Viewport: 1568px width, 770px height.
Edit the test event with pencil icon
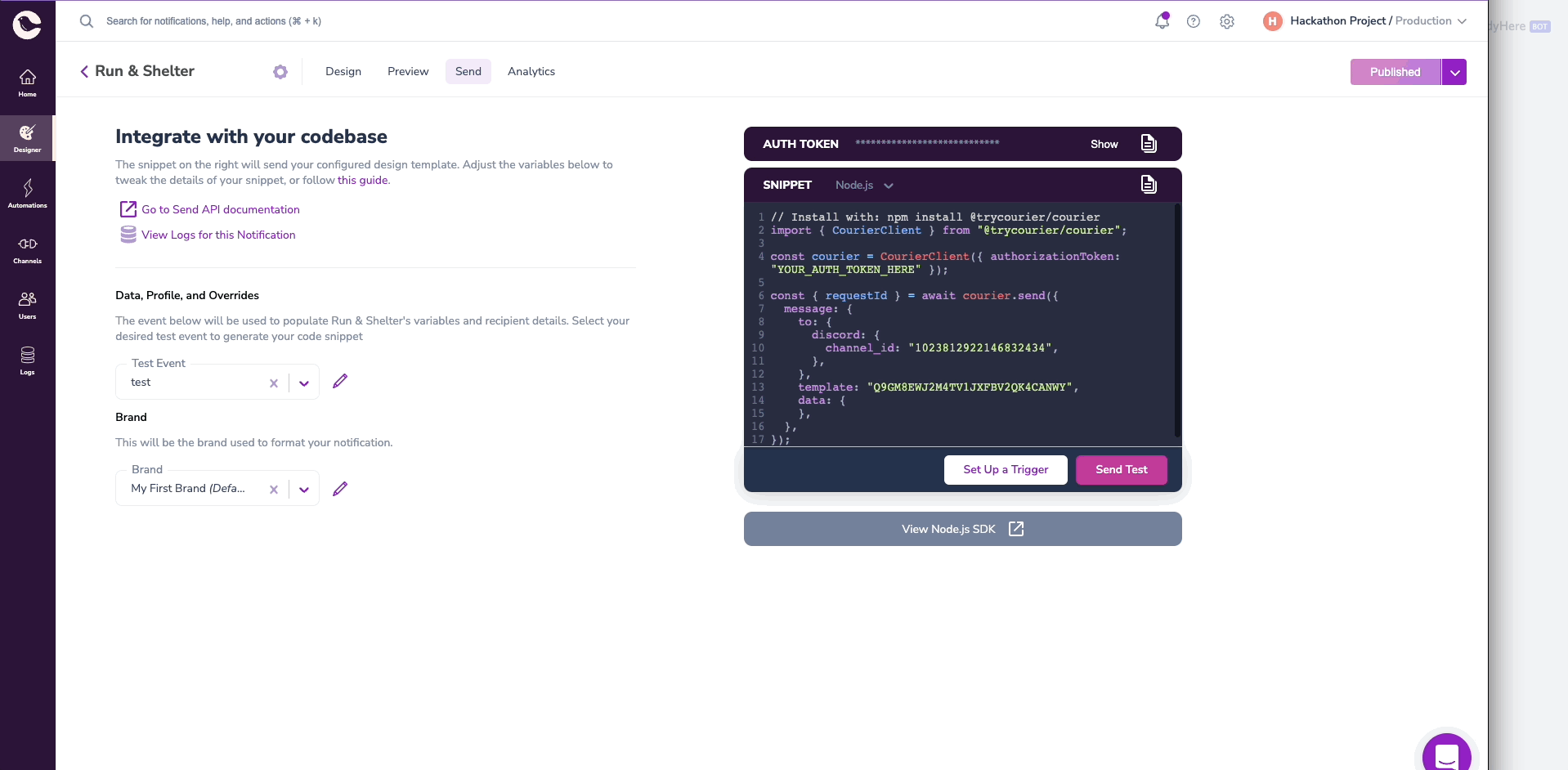tap(340, 381)
